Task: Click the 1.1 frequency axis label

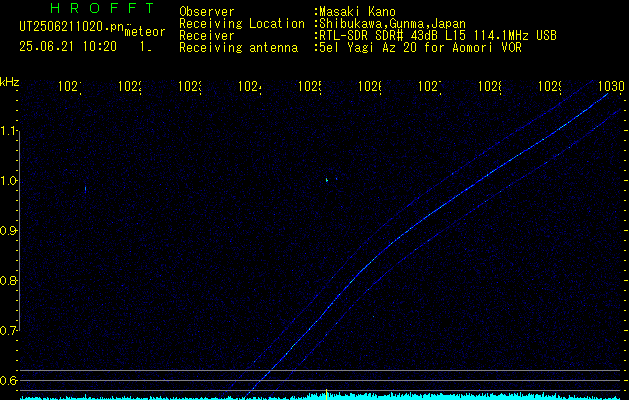Action: coord(8,131)
